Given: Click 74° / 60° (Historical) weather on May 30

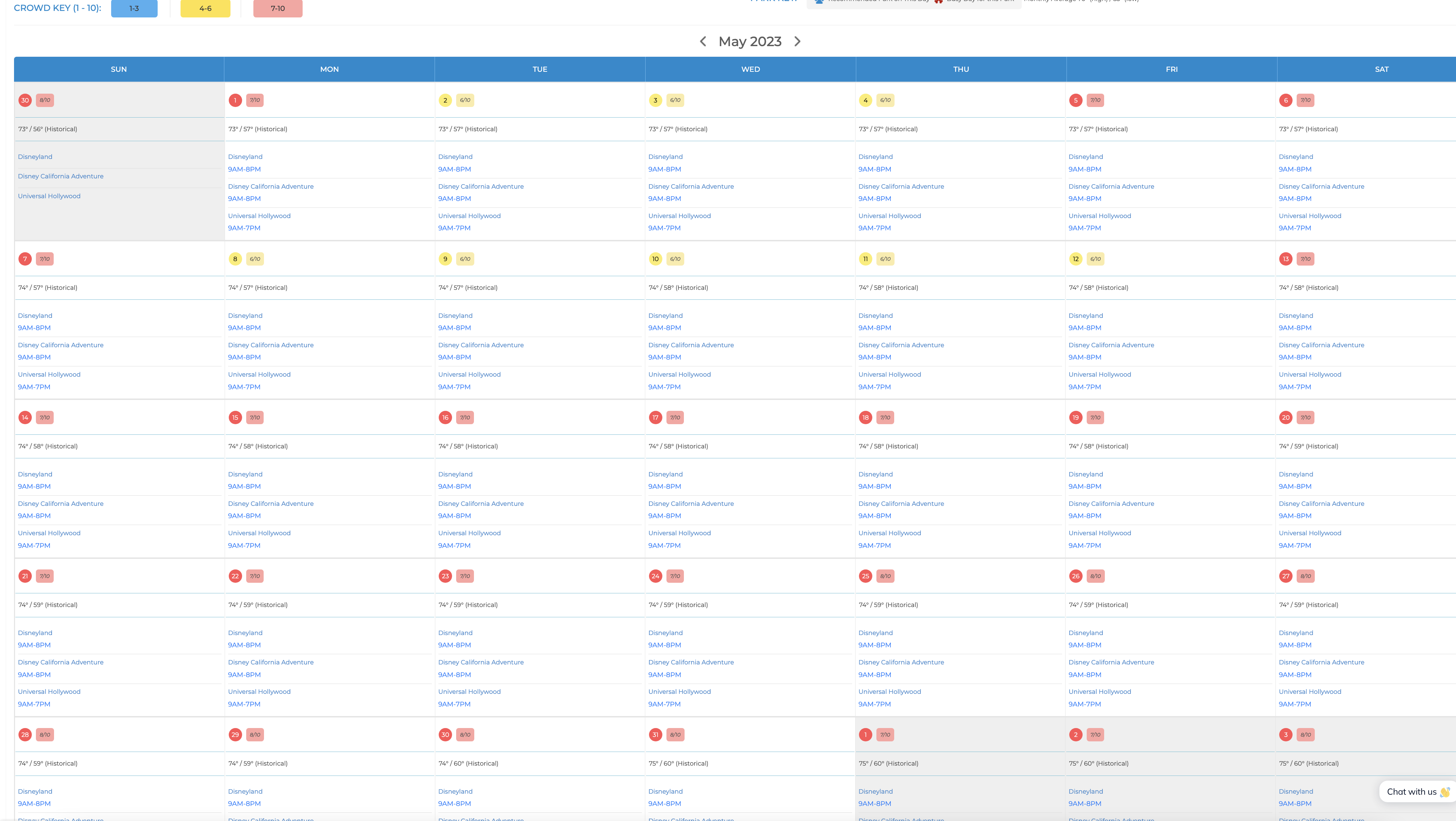Looking at the screenshot, I should point(468,763).
